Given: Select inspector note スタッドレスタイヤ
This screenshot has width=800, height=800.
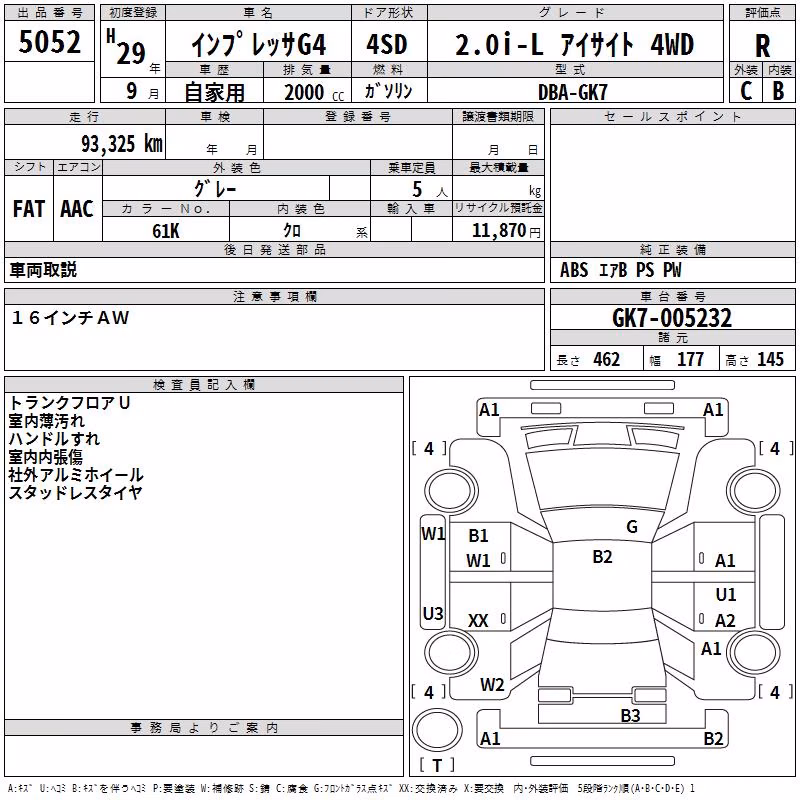Looking at the screenshot, I should tap(75, 493).
